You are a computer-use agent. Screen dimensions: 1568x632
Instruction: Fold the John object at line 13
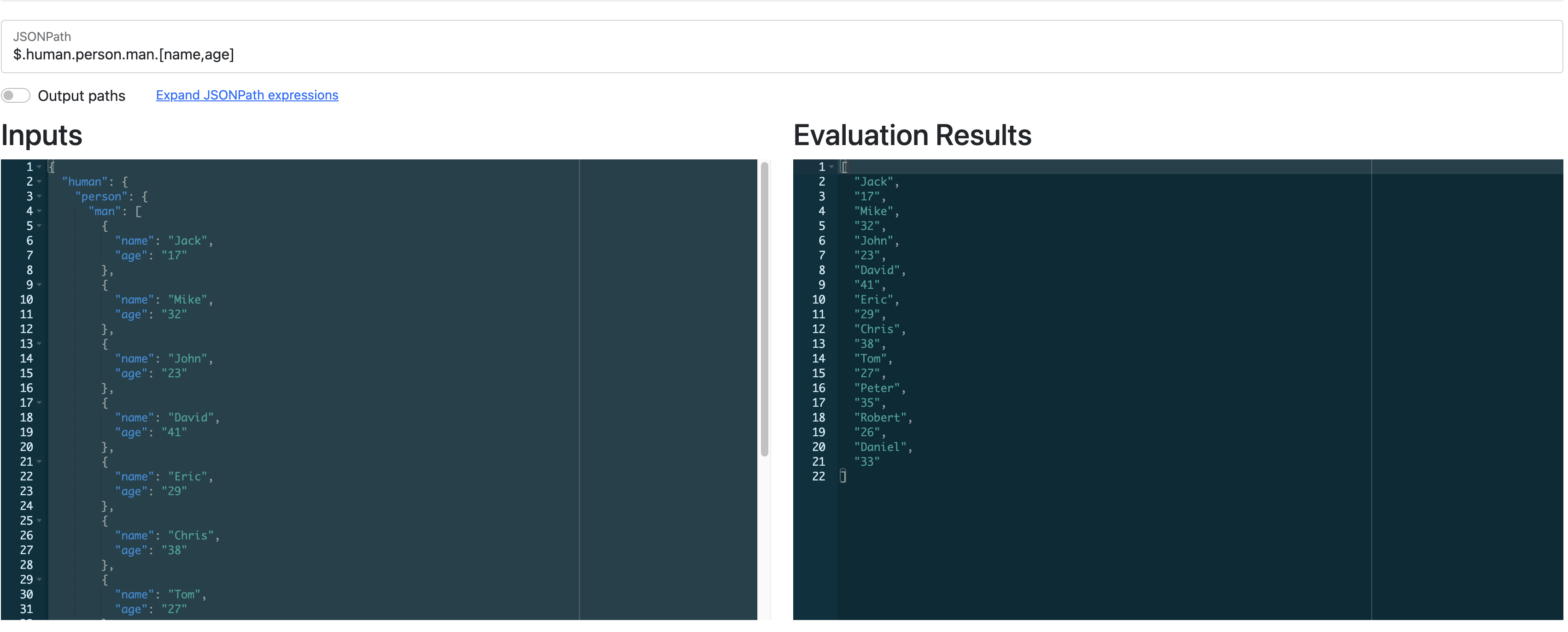40,343
